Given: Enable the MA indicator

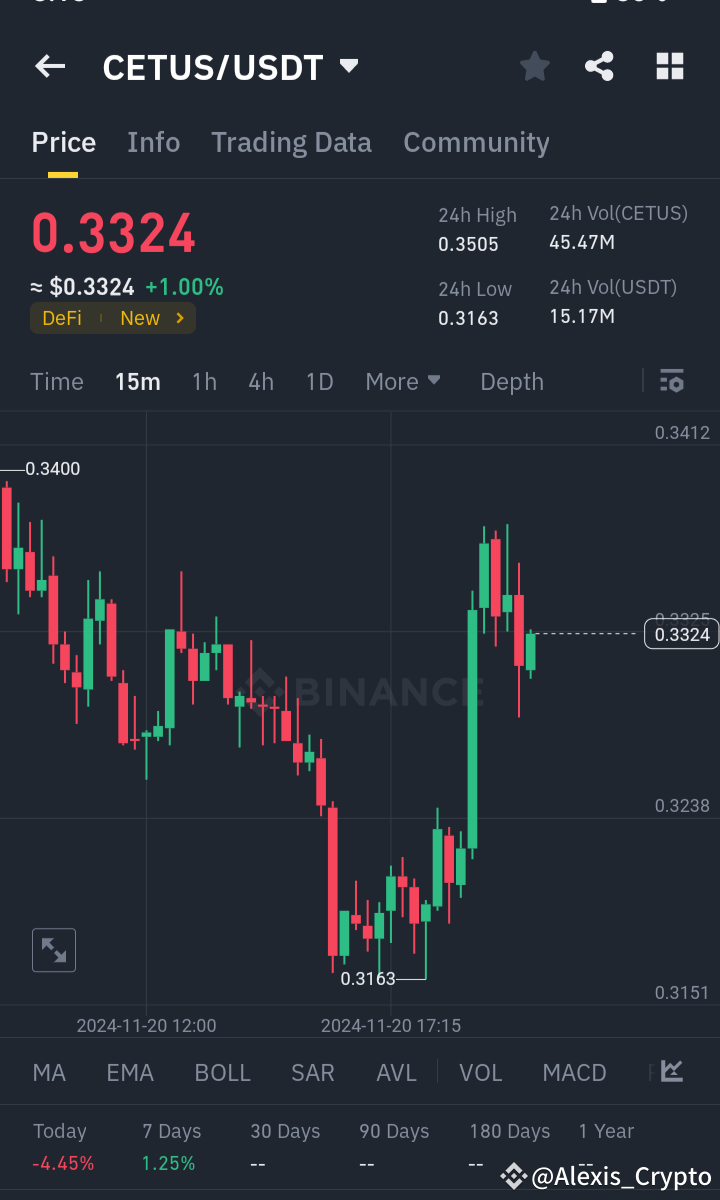Looking at the screenshot, I should pos(48,1071).
